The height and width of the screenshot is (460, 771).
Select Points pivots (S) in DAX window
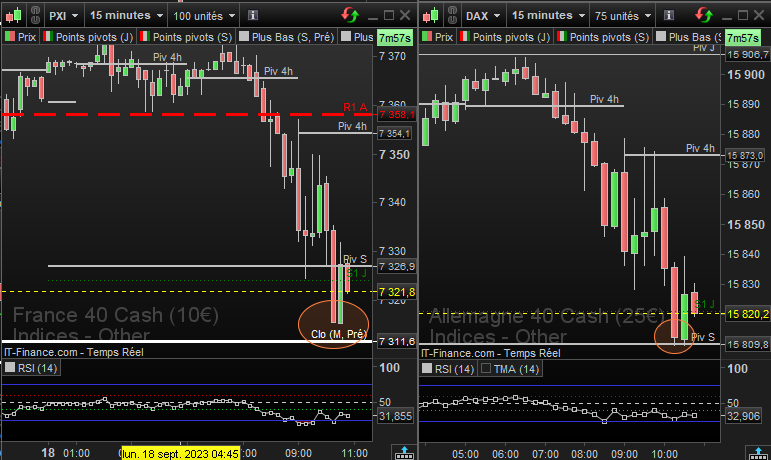click(x=603, y=37)
